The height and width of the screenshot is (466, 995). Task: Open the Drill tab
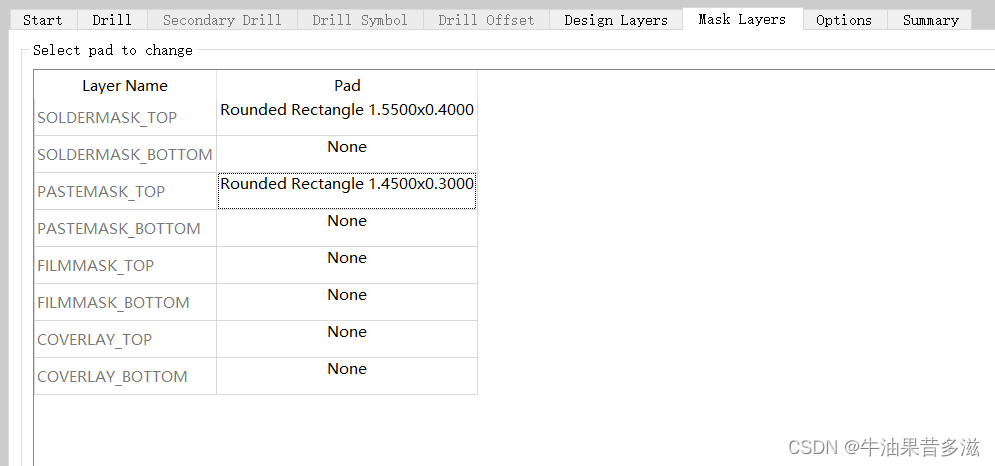tap(111, 20)
